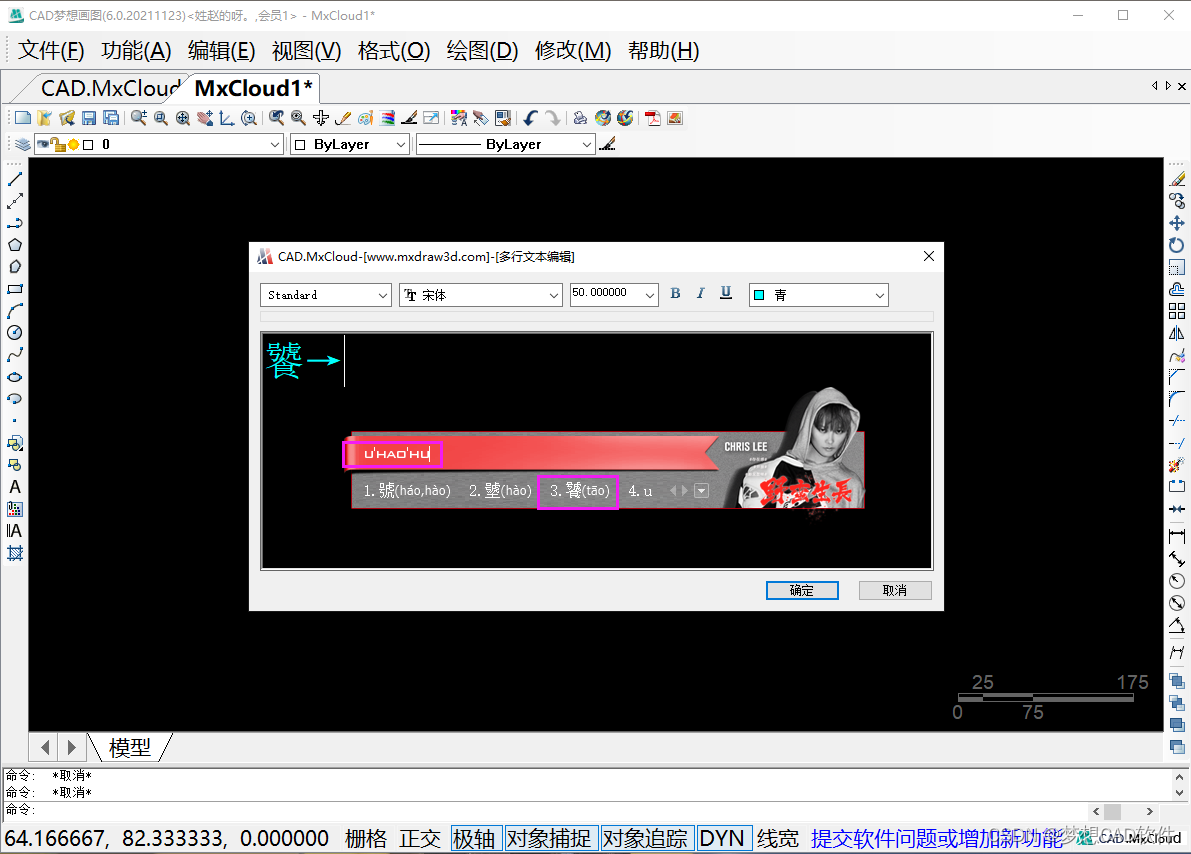
Task: Click the Pan hand tool icon
Action: coord(204,118)
